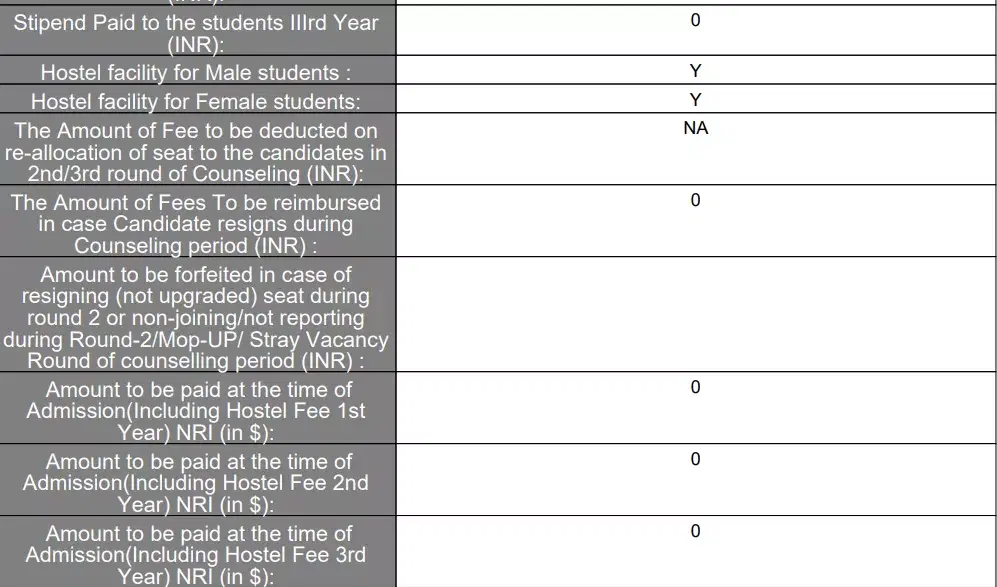Click the Hostel Fee 2nd Year NRI label
The image size is (997, 587).
196,483
